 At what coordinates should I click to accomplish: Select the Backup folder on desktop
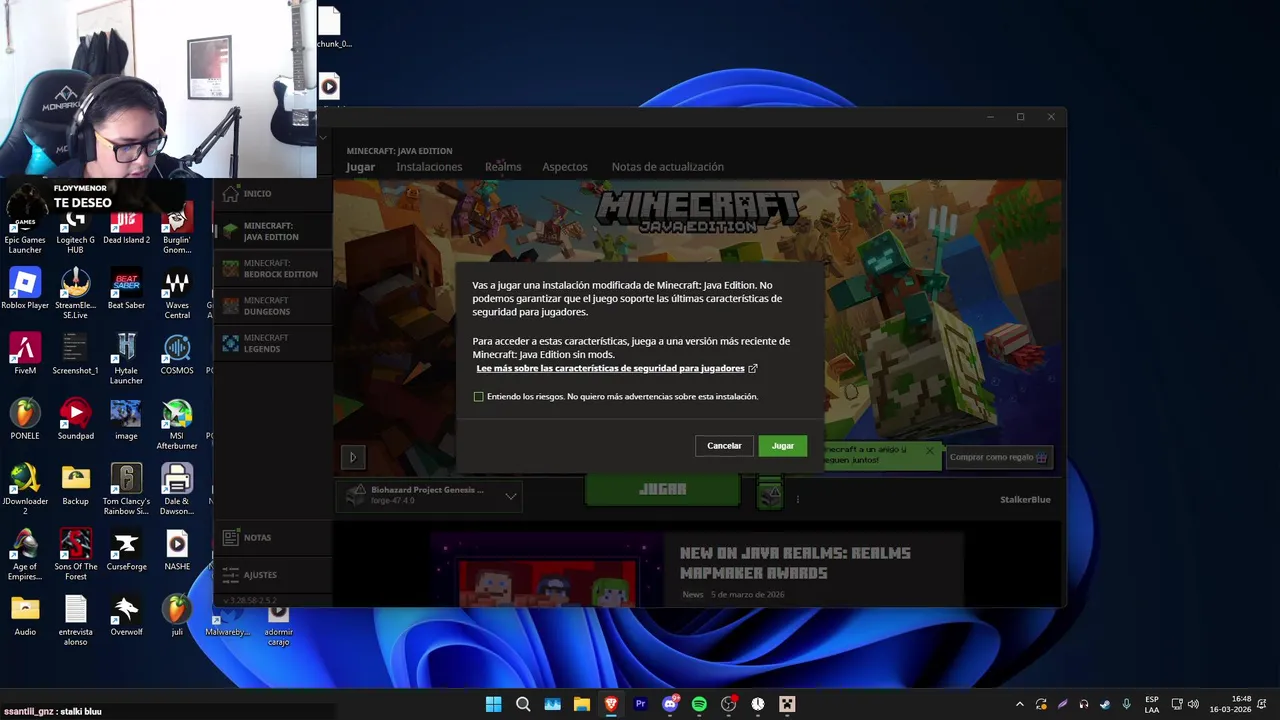76,484
